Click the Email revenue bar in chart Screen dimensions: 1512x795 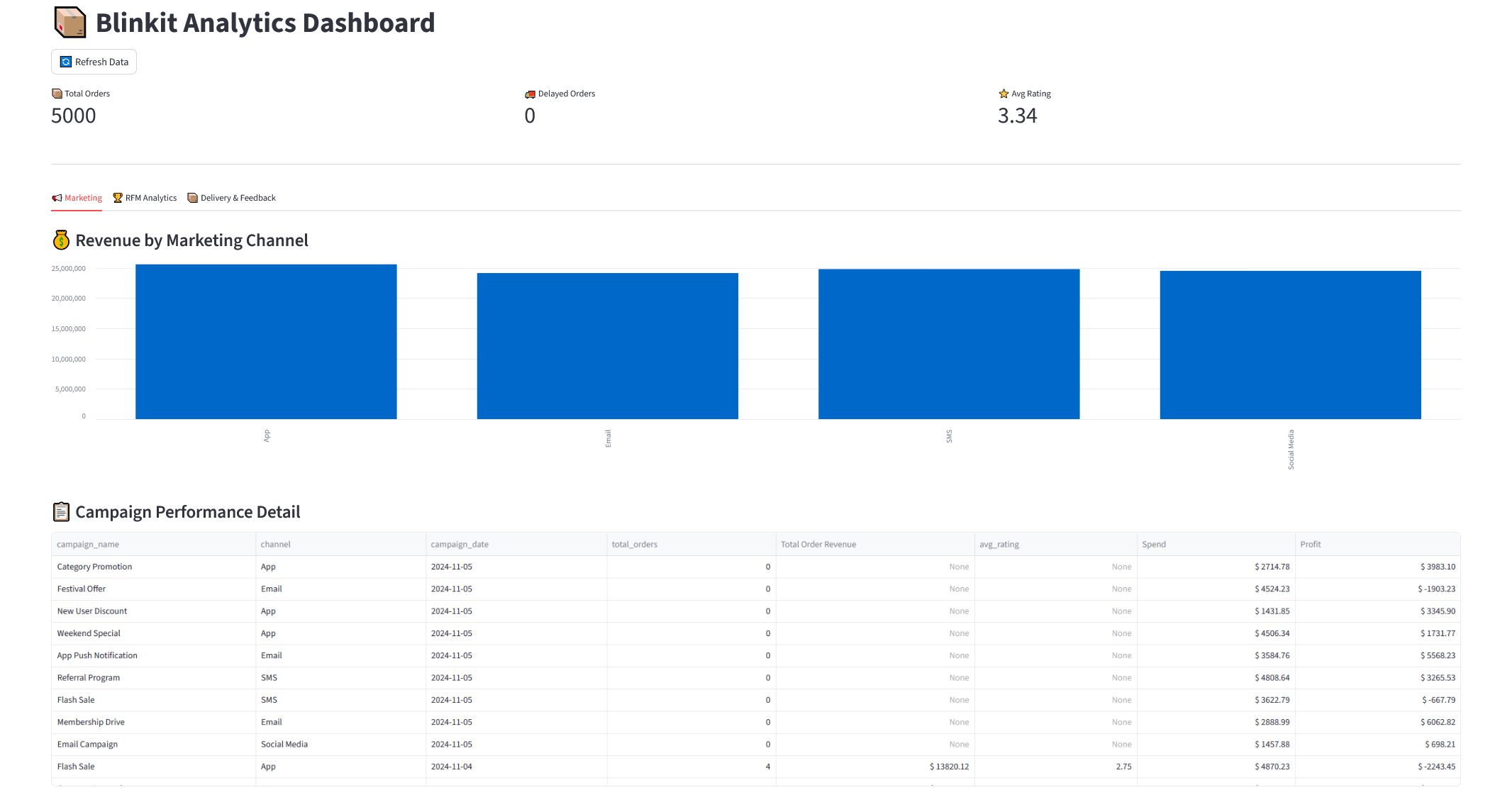pos(607,346)
